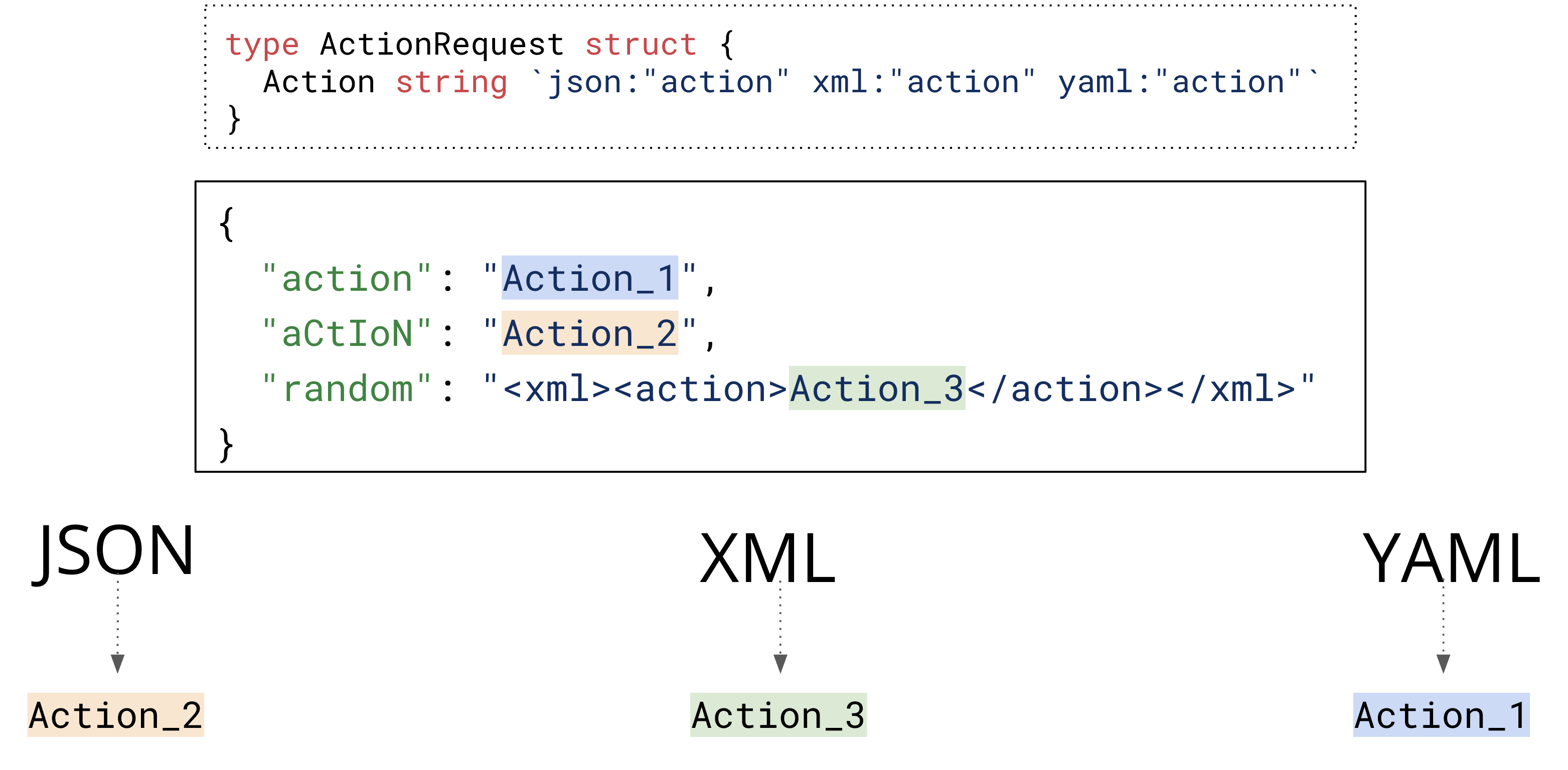Click the red "struct" keyword
1568x770 pixels.
[641, 45]
